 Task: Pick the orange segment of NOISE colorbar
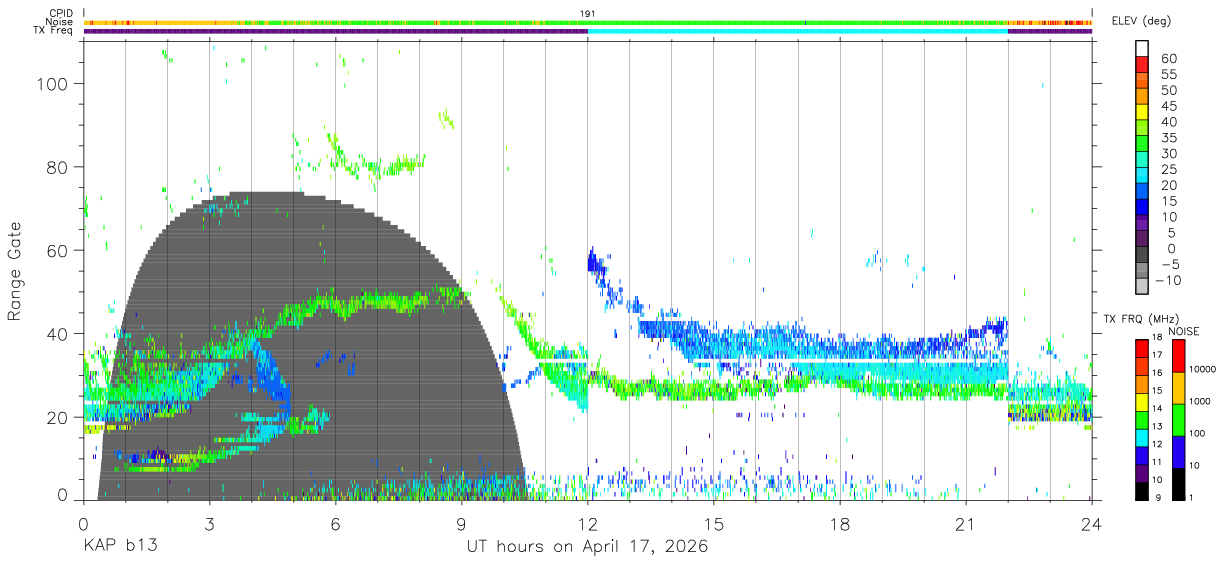coord(1177,386)
